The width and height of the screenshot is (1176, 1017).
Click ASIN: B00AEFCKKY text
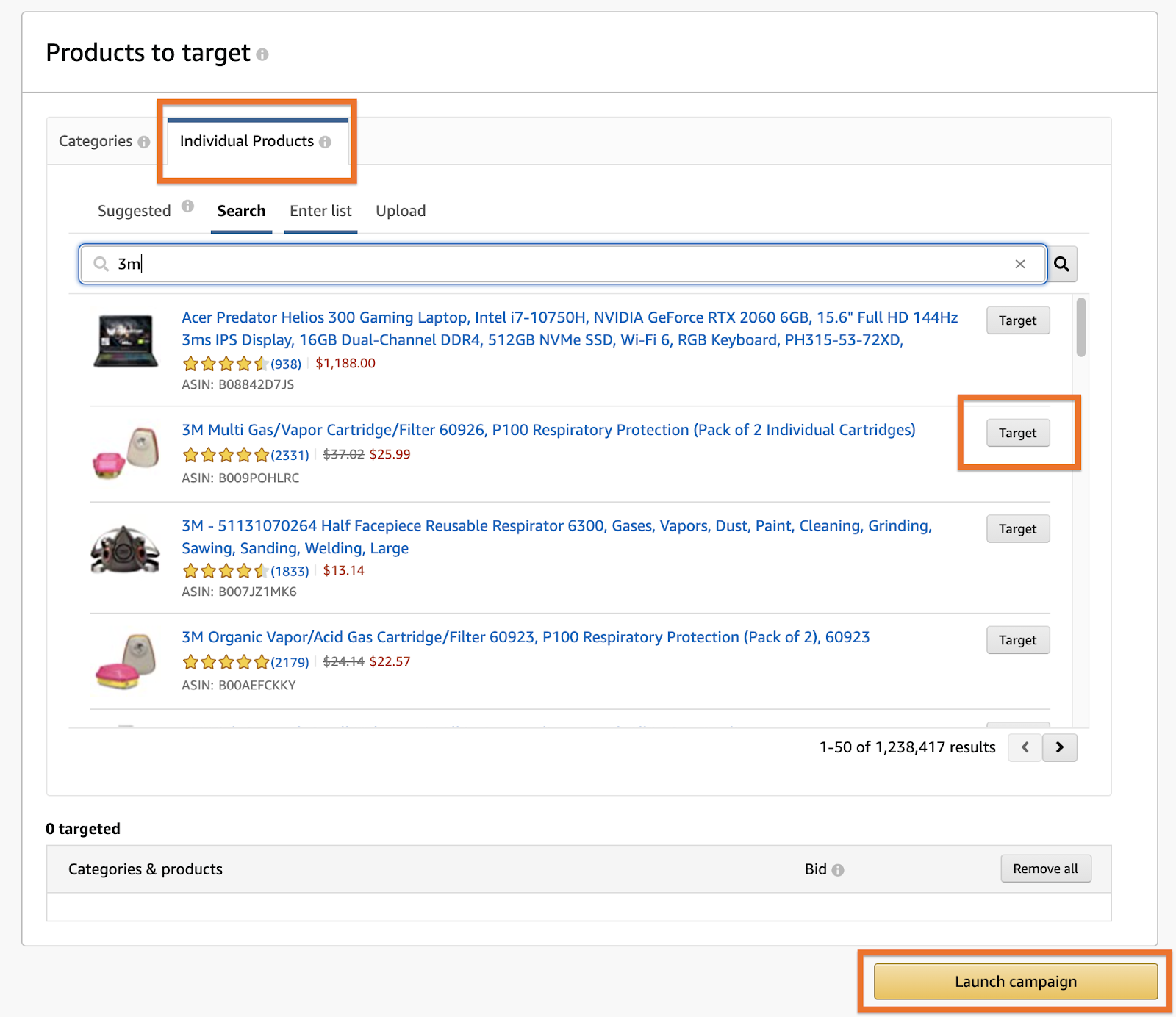click(x=239, y=685)
